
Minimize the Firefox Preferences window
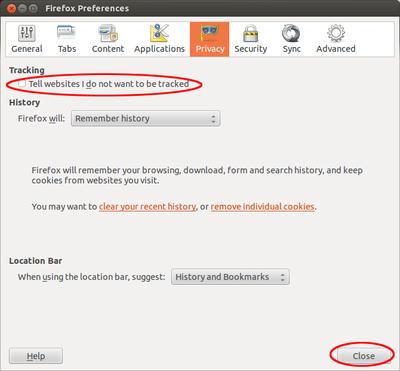pos(23,8)
